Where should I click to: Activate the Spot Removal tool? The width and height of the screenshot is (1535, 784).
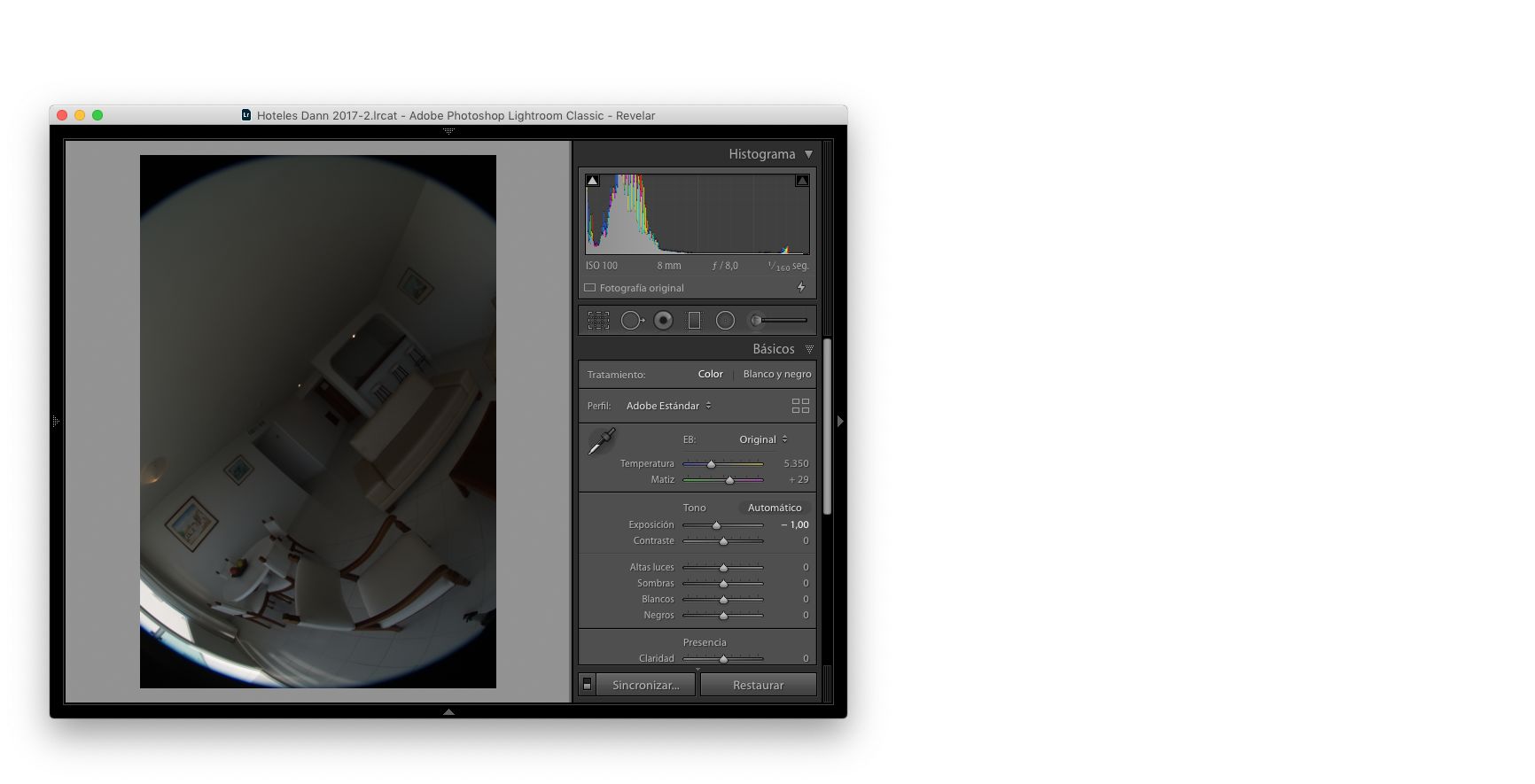(632, 321)
